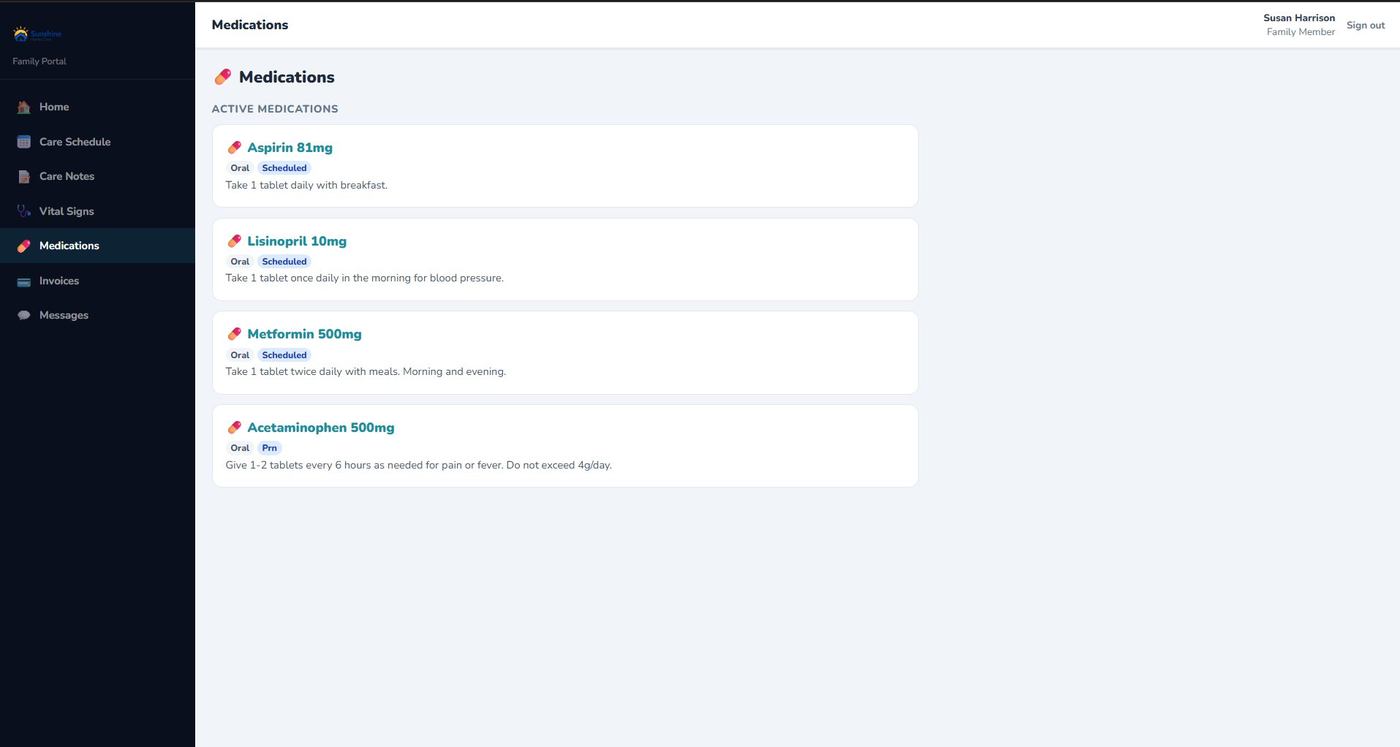Viewport: 1400px width, 747px height.
Task: Click the Lisinopril blood pressure instruction text
Action: coord(365,278)
